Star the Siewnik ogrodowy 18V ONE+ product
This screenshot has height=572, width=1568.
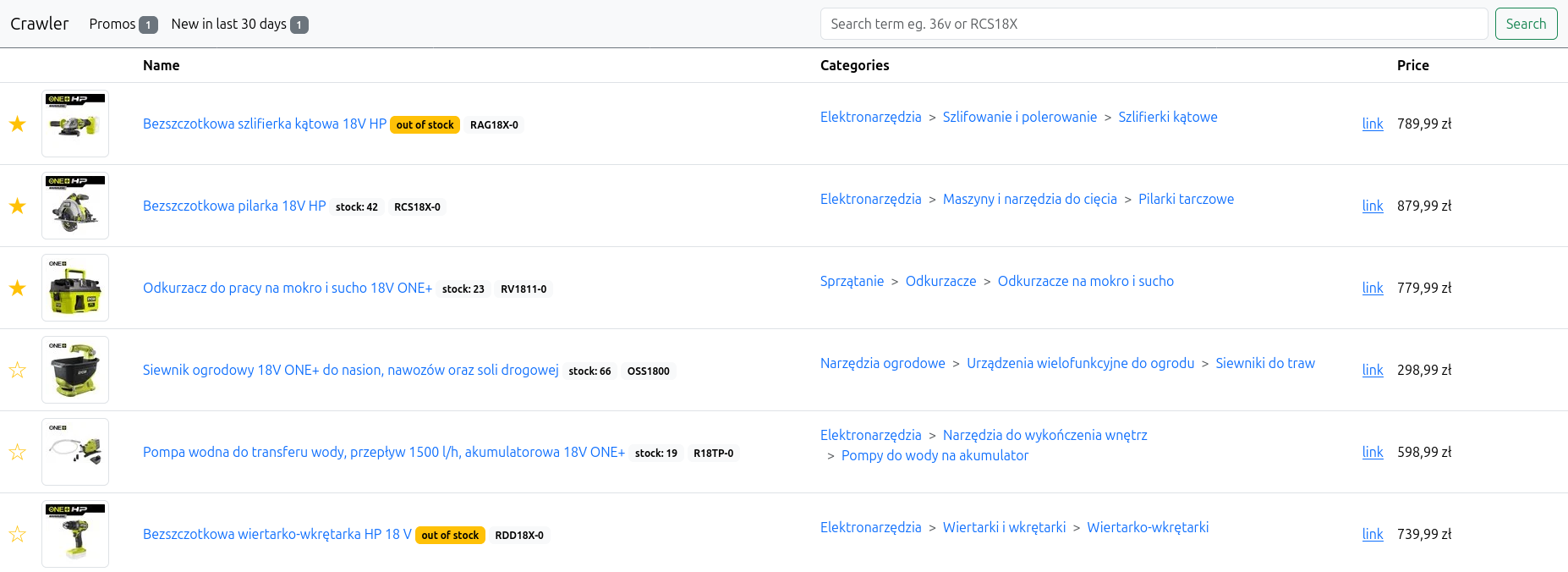tap(17, 371)
